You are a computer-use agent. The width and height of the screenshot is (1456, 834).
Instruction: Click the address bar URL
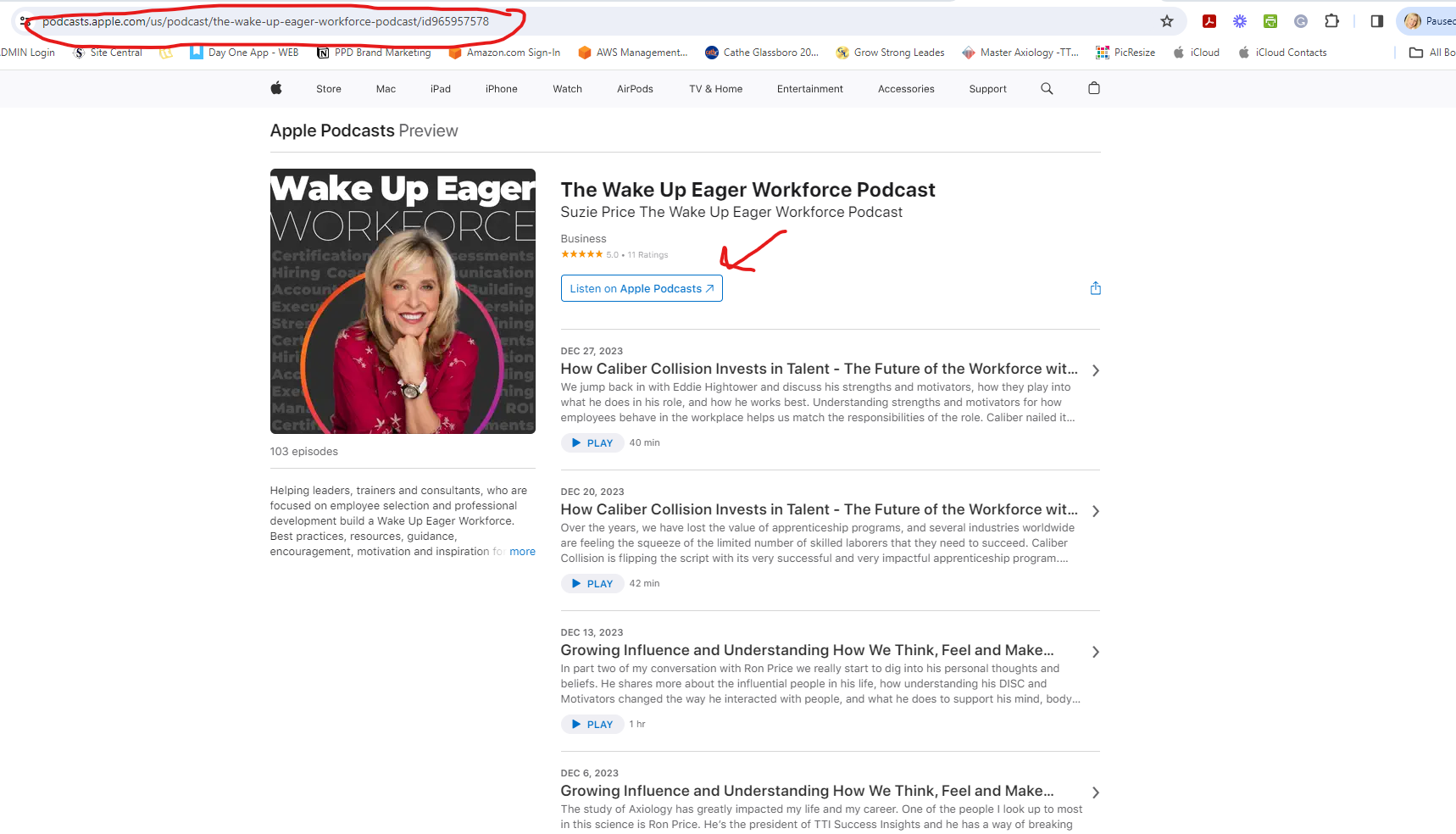[265, 21]
